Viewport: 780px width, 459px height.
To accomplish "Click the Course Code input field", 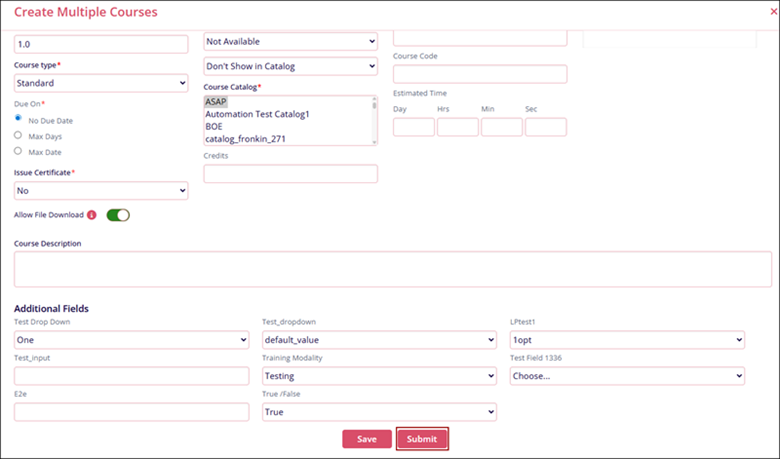I will click(x=480, y=74).
